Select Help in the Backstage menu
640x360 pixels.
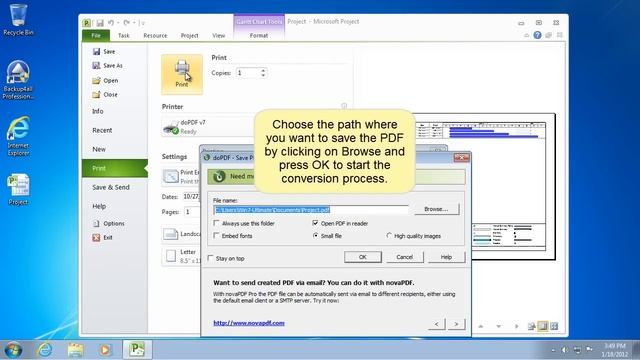[x=99, y=206]
